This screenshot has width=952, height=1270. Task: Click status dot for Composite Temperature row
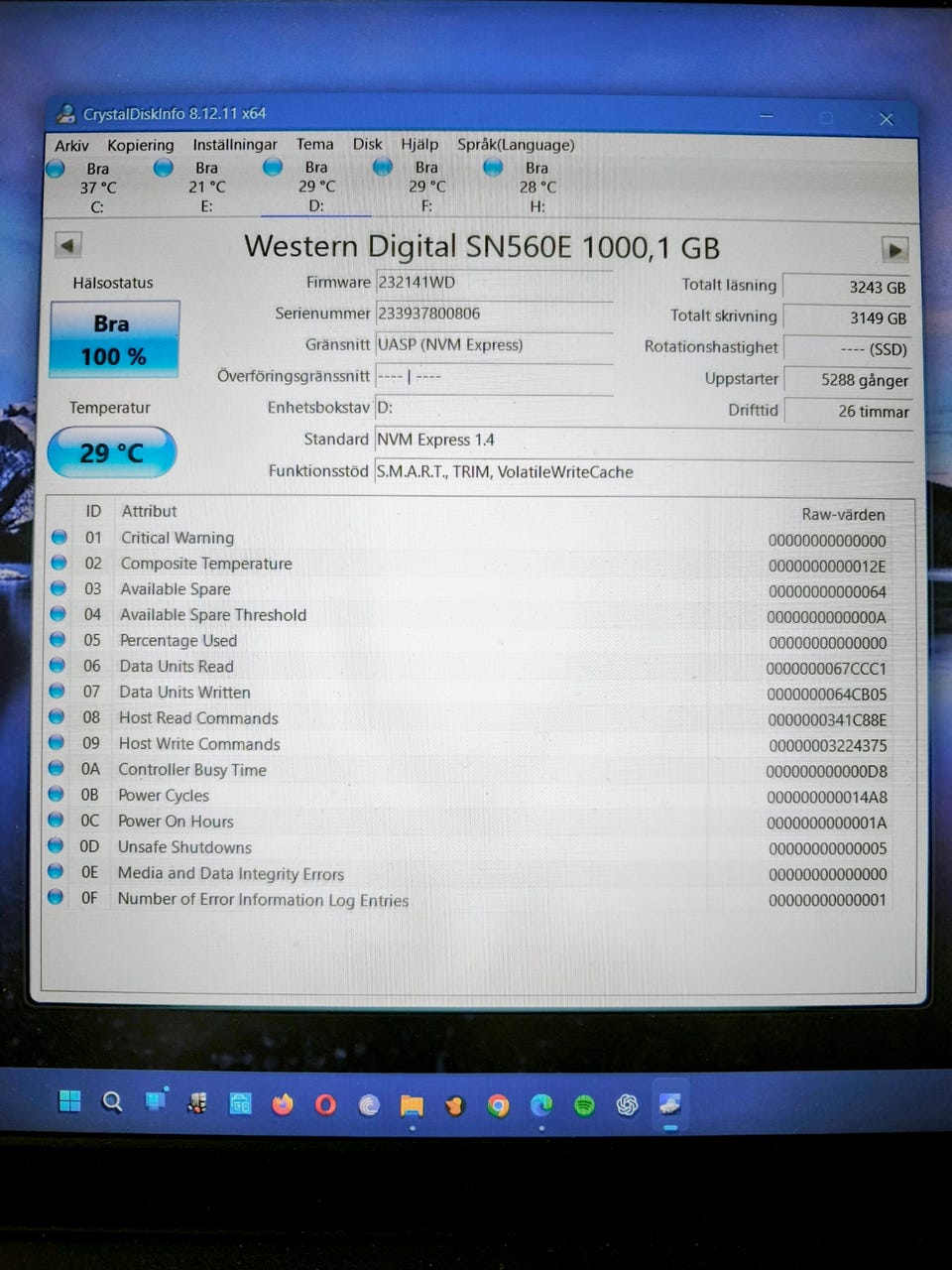(x=59, y=564)
